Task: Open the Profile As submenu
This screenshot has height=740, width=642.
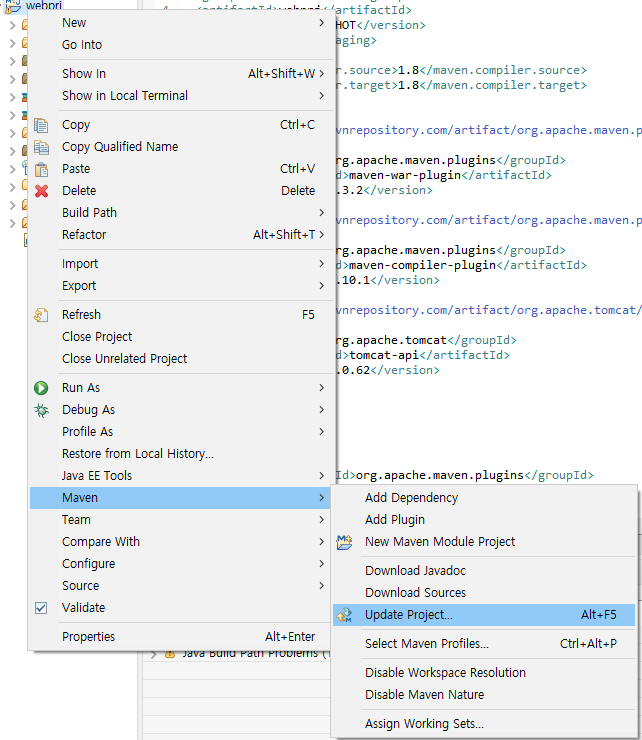Action: pyautogui.click(x=182, y=432)
